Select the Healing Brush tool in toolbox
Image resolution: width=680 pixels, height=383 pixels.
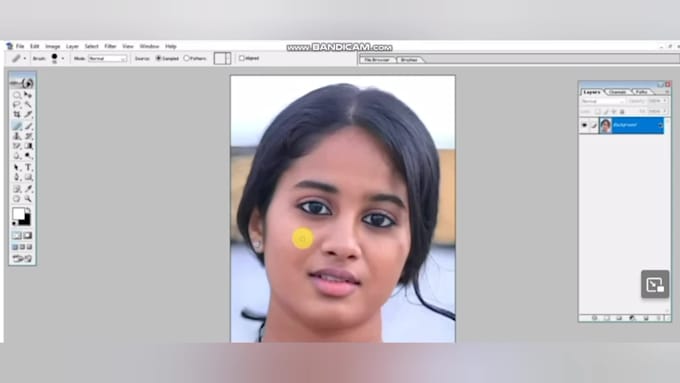pos(17,126)
